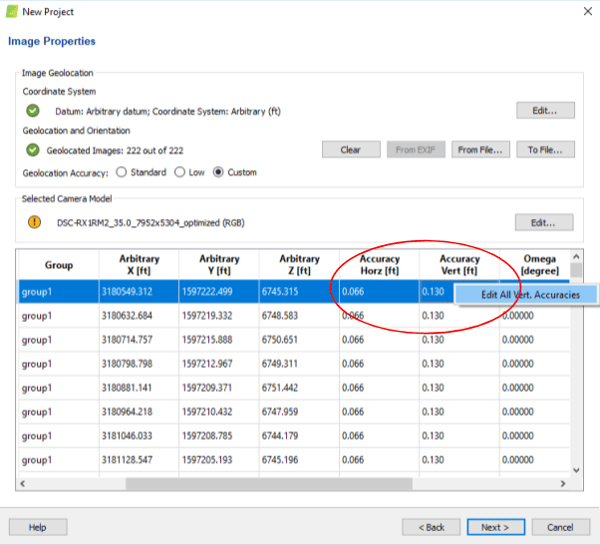Image resolution: width=600 pixels, height=545 pixels.
Task: Select the row with X value 3180632.684
Action: (139, 316)
